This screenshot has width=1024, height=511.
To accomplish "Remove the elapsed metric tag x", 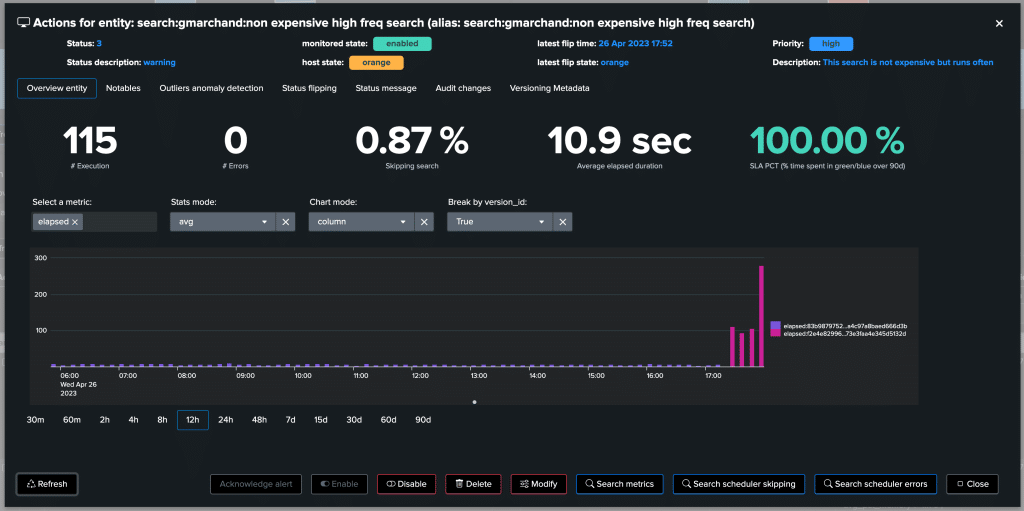I will pos(76,222).
